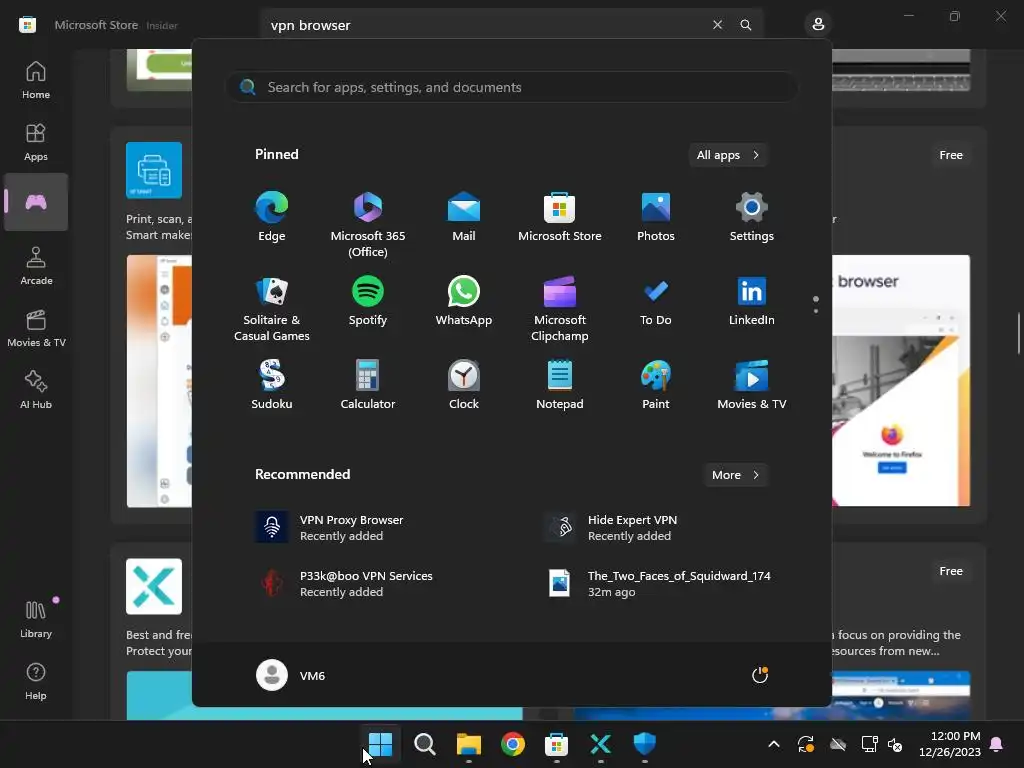
Task: Click the Store search magnifier button
Action: tap(745, 25)
